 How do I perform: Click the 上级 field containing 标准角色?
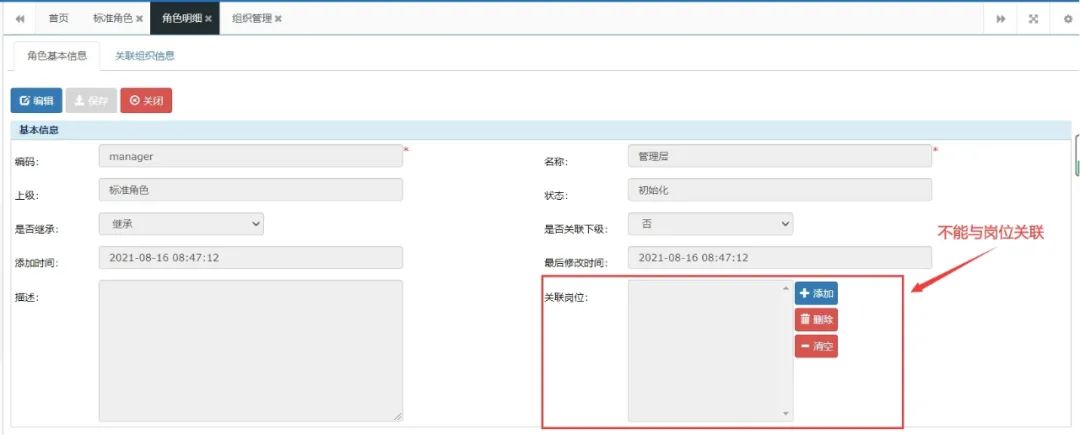point(251,190)
